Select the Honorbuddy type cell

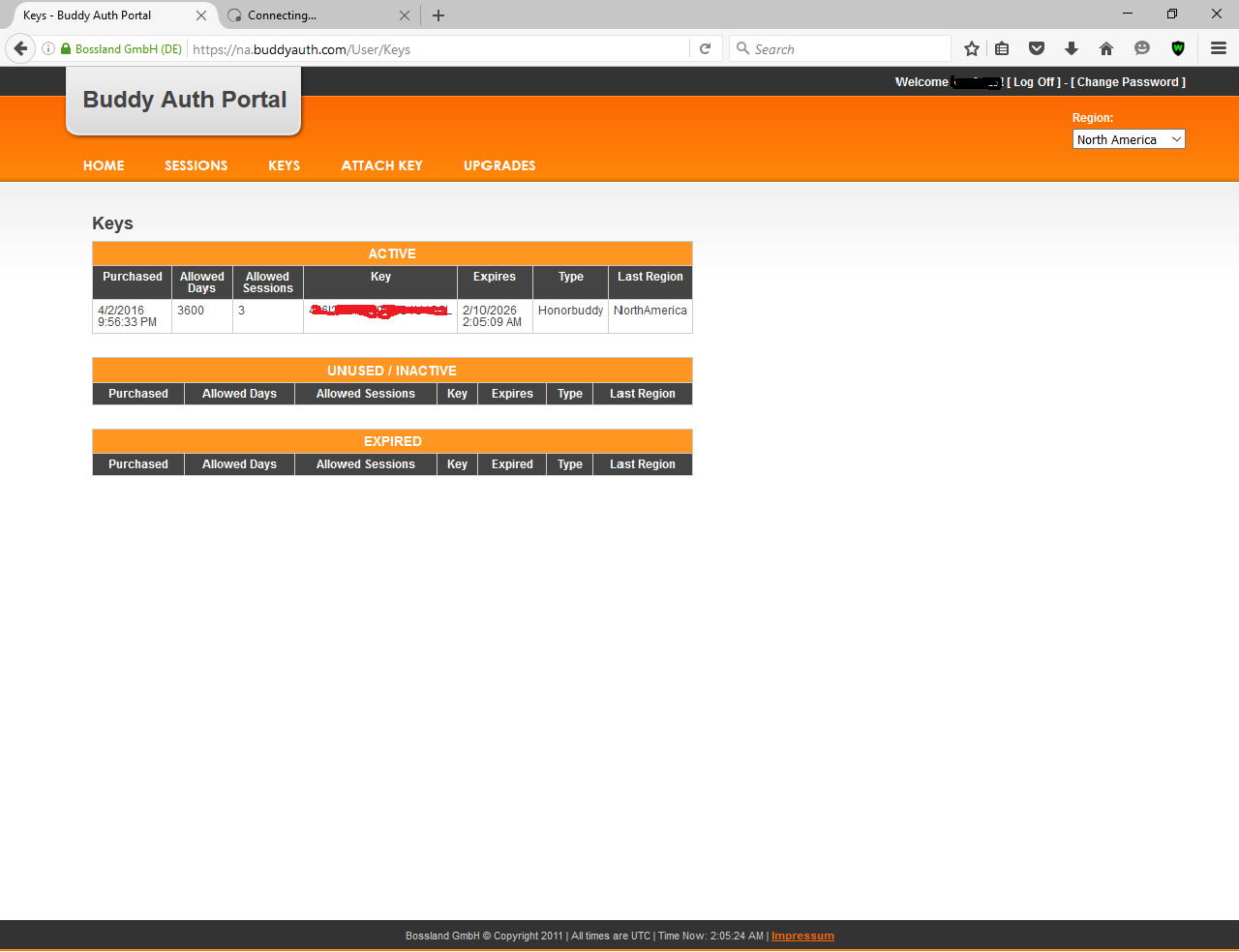point(570,316)
